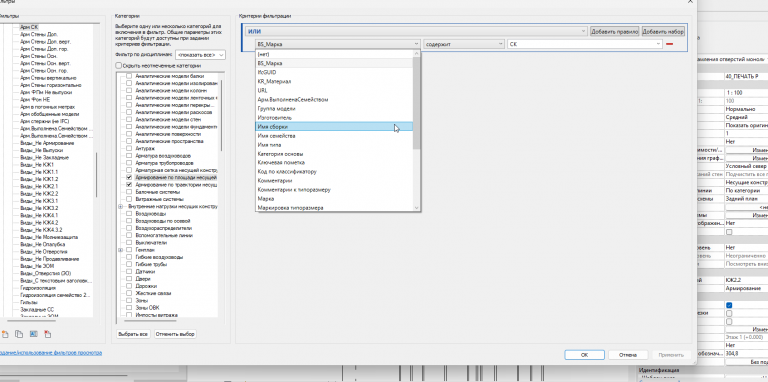Confirm the dialog with OK
This screenshot has height=382, width=768.
(584, 355)
